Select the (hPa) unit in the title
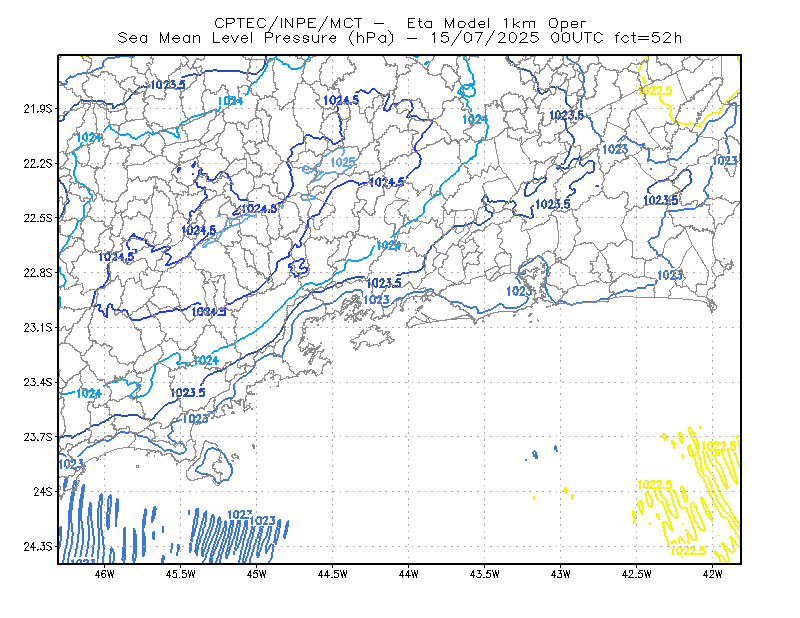800x618 pixels. tap(371, 38)
